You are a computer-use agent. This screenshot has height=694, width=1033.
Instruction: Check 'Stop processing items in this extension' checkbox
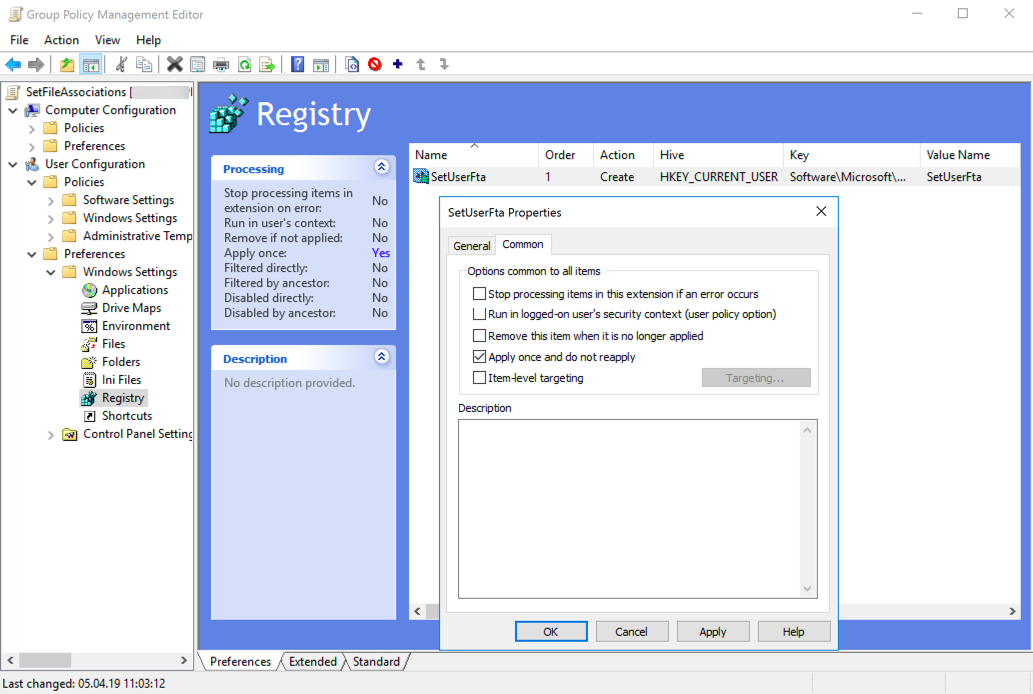(x=480, y=294)
